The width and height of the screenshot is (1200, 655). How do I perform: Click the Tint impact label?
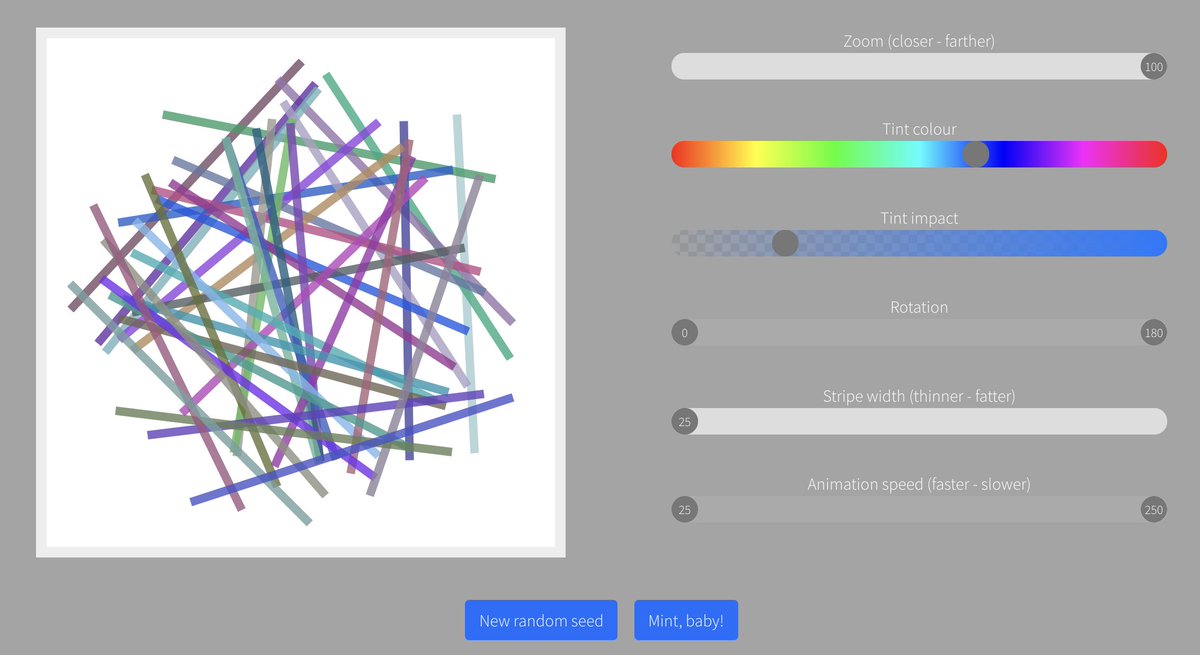coord(919,218)
